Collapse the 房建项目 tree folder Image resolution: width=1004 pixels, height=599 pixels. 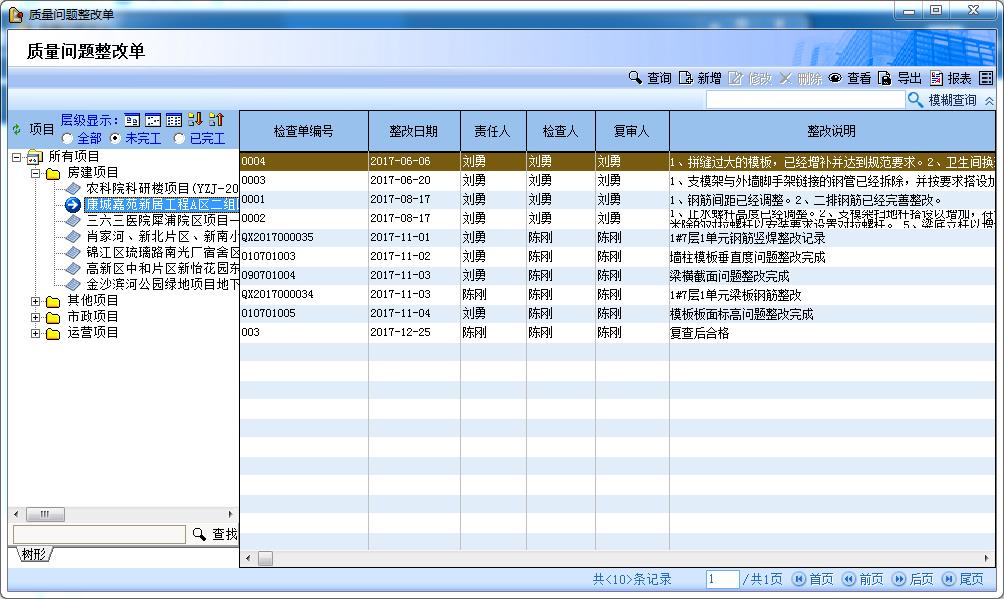pyautogui.click(x=36, y=173)
